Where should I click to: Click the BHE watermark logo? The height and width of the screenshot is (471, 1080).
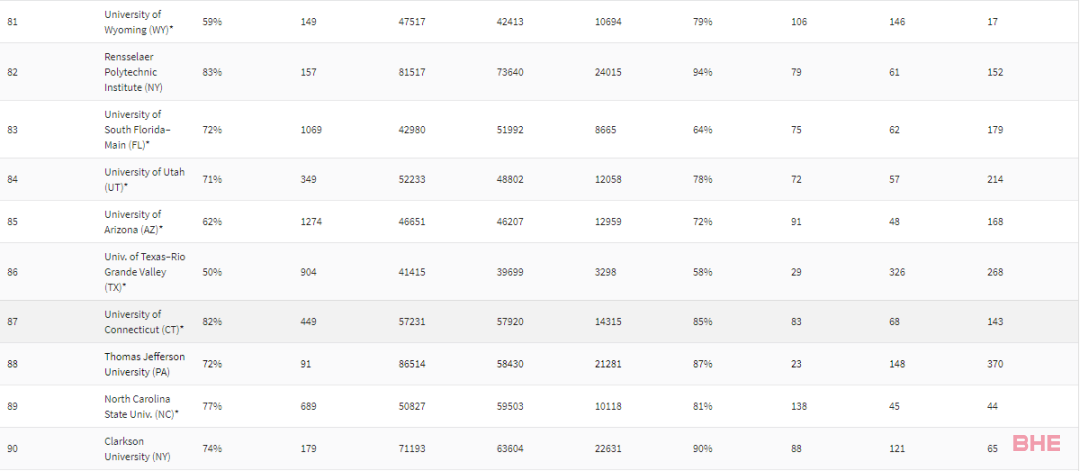coord(1037,443)
